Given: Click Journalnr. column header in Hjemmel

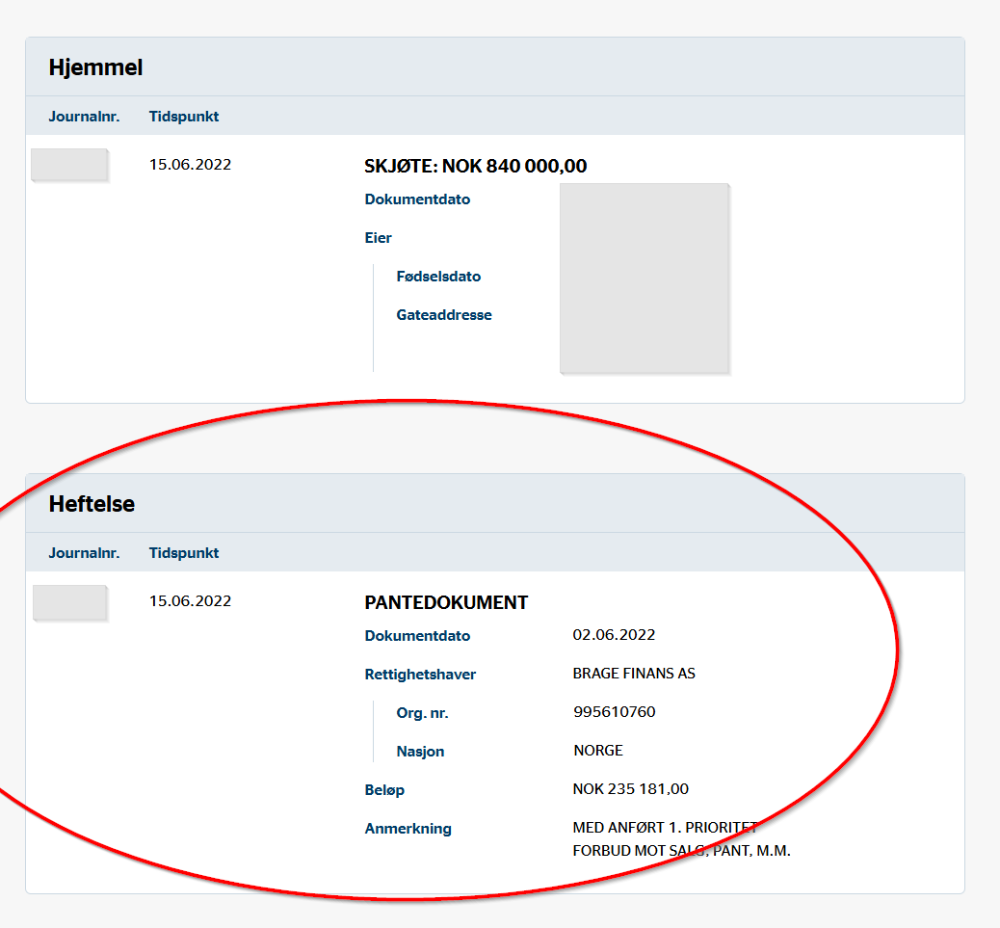Looking at the screenshot, I should (x=84, y=117).
